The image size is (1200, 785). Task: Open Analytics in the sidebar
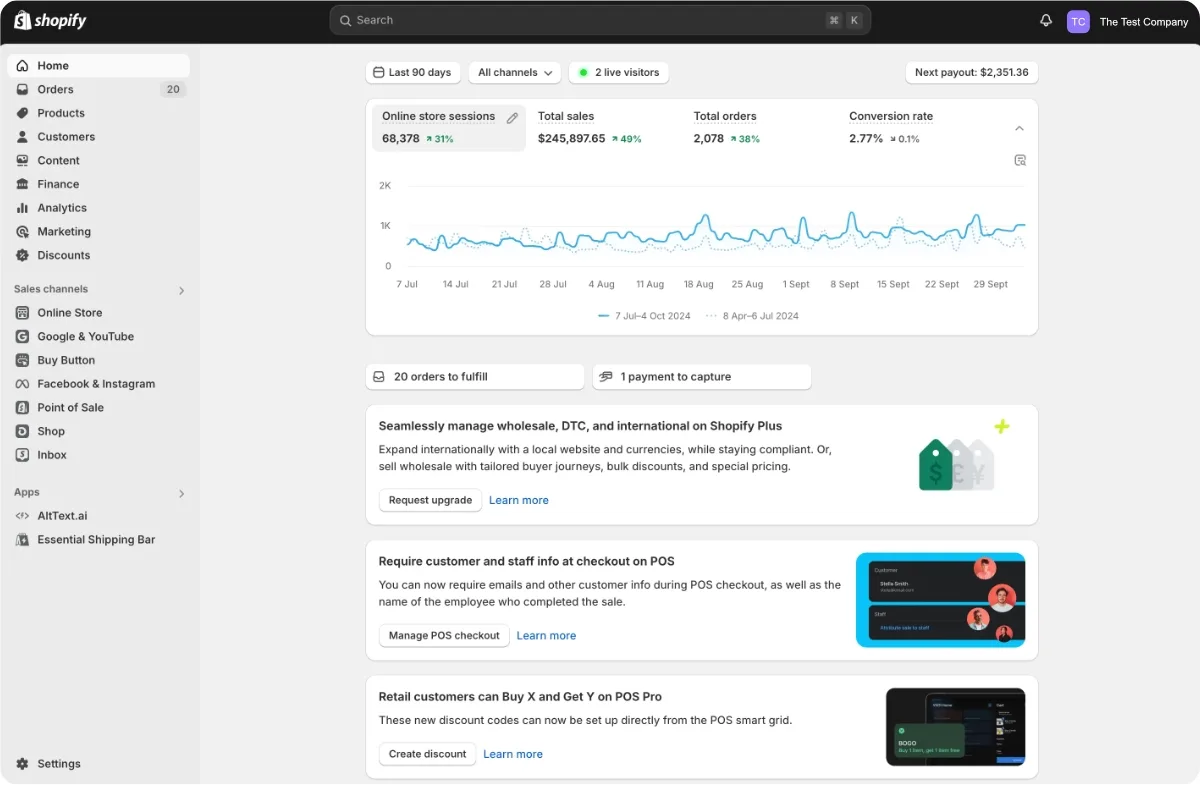pyautogui.click(x=98, y=208)
